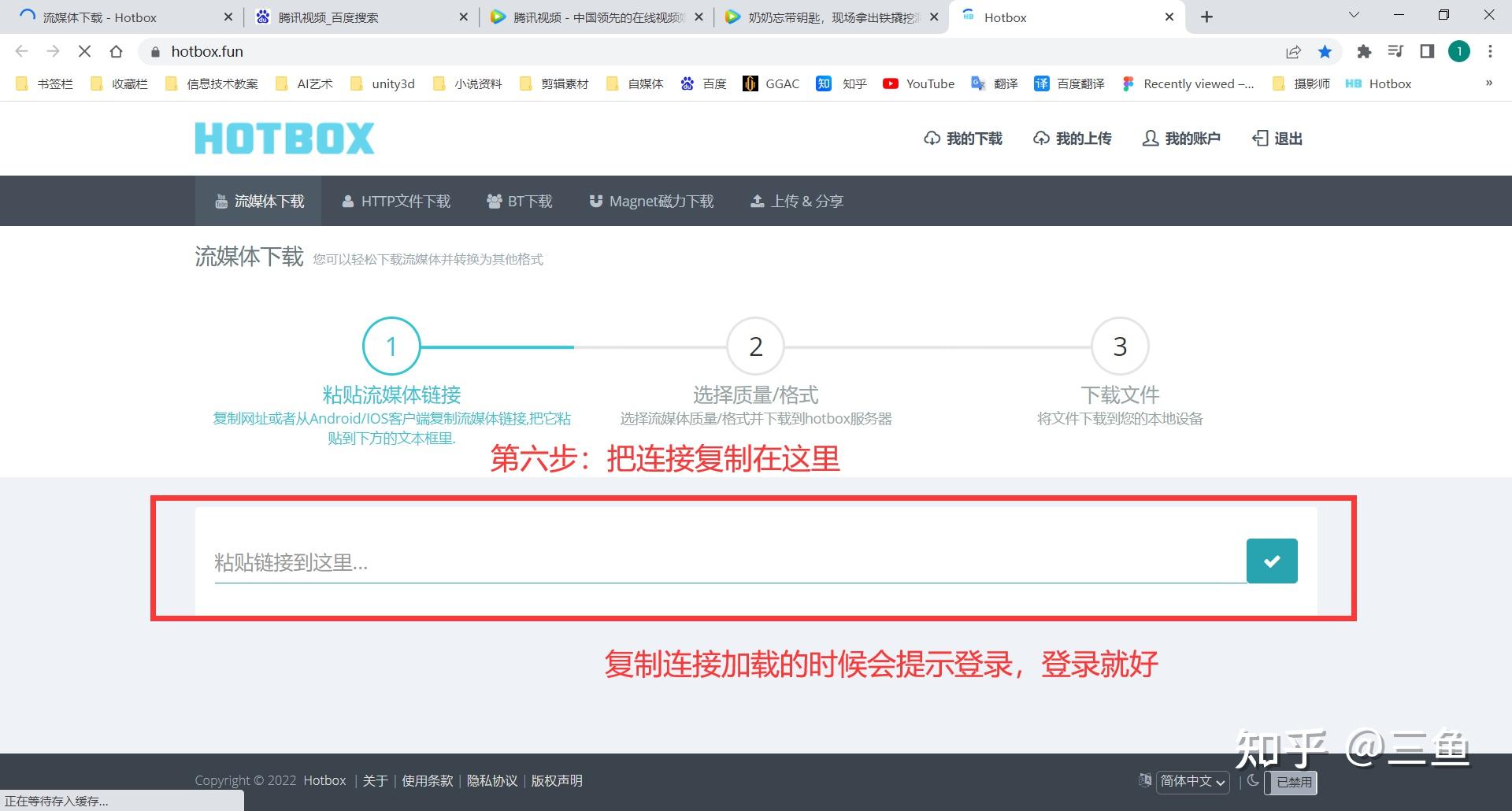The height and width of the screenshot is (811, 1512).
Task: Show hidden bookmarks overflow chevron
Action: [1489, 83]
